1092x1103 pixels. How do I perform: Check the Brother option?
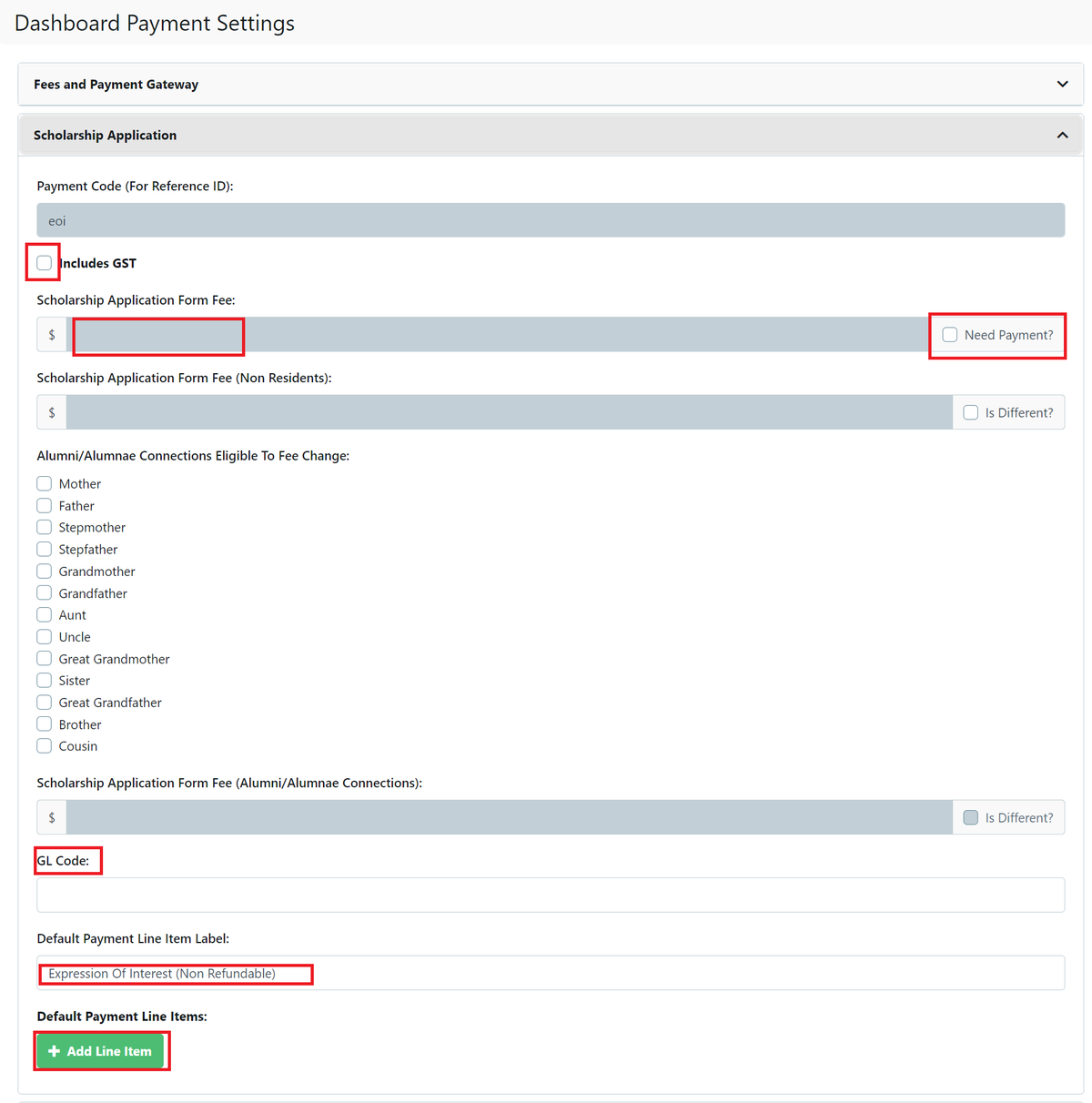tap(44, 724)
